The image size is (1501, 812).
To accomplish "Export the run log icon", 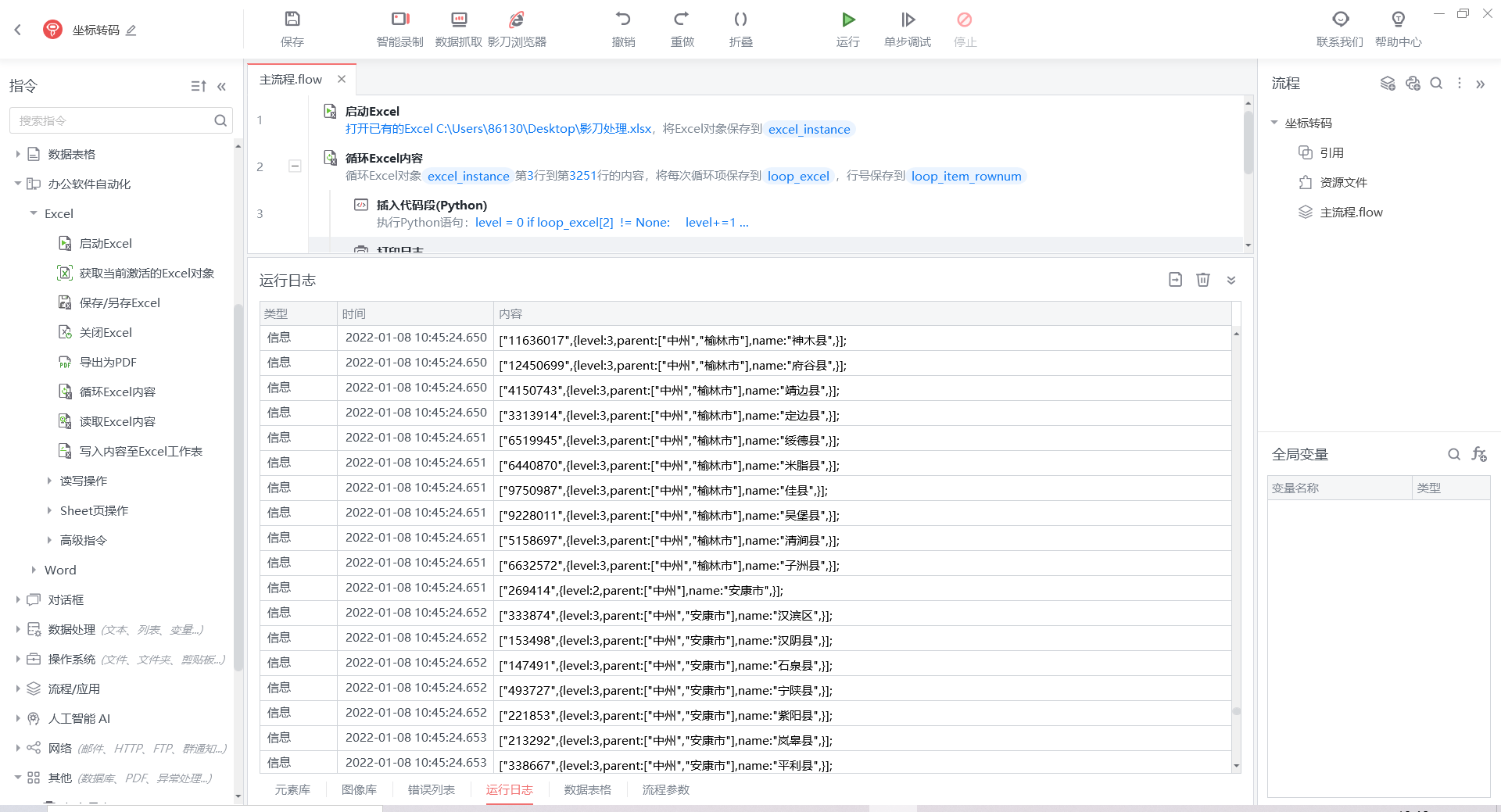I will (x=1175, y=280).
